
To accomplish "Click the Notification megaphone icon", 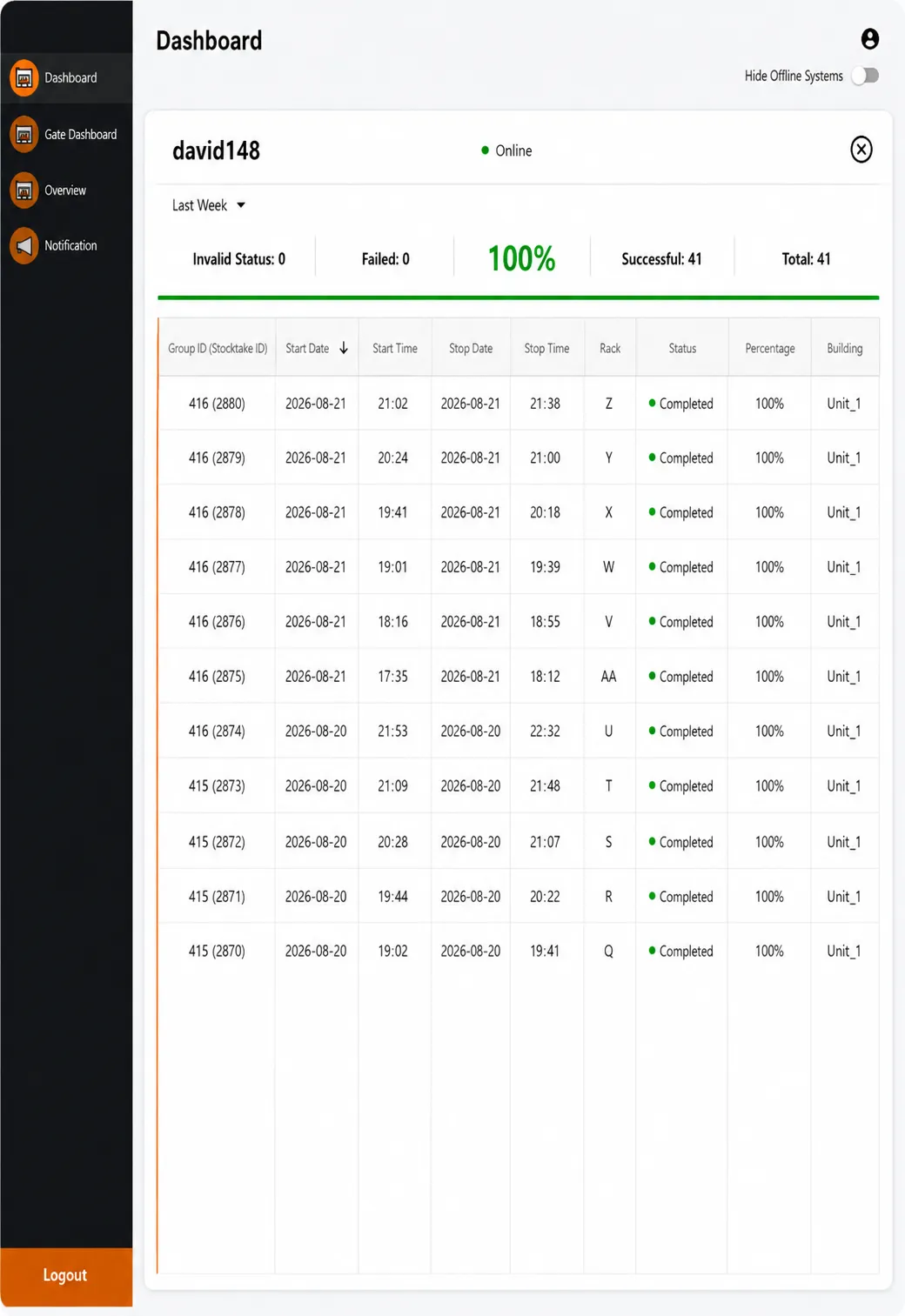I will 24,246.
